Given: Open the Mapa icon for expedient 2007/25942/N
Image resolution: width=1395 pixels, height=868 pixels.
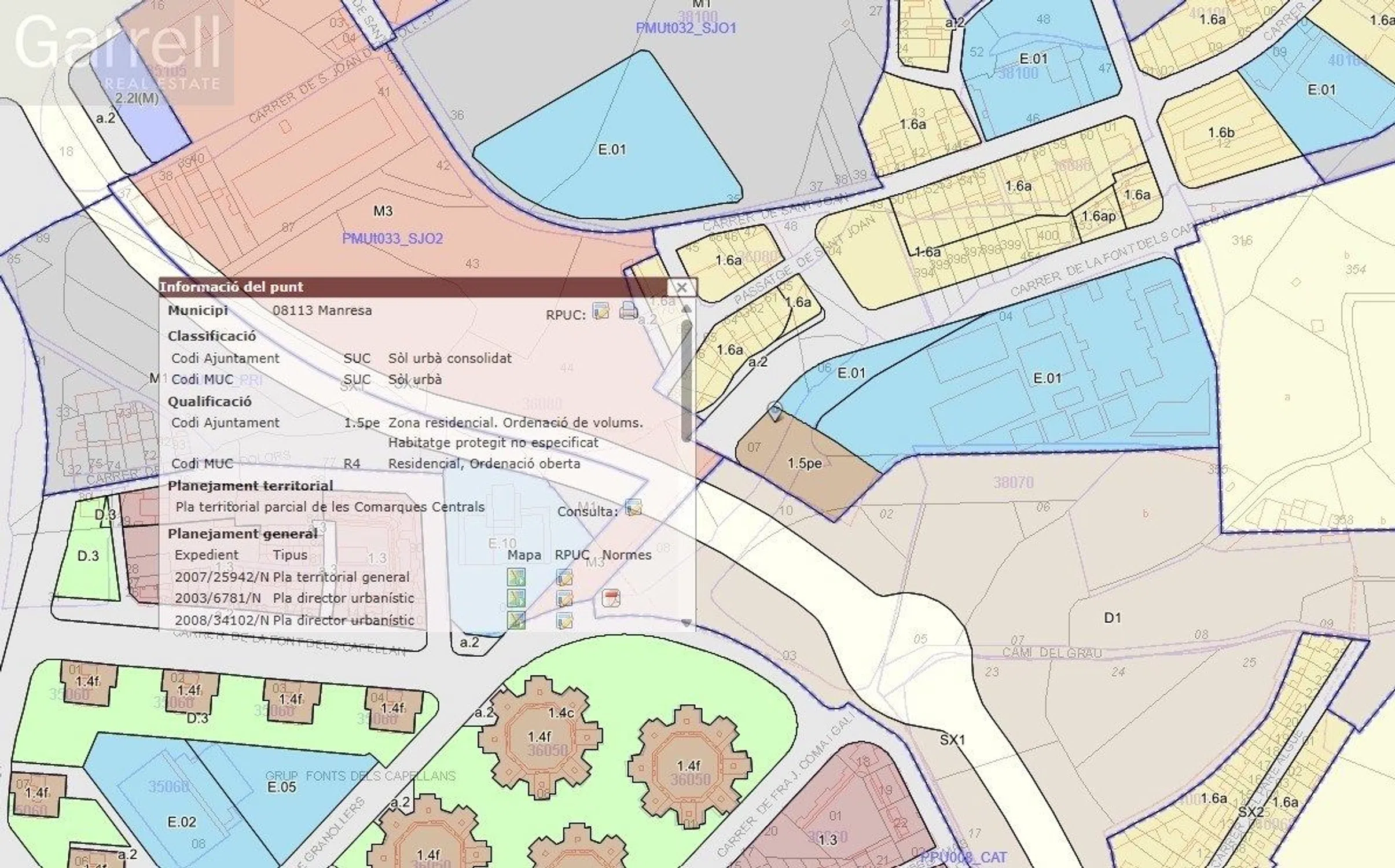Looking at the screenshot, I should click(516, 577).
